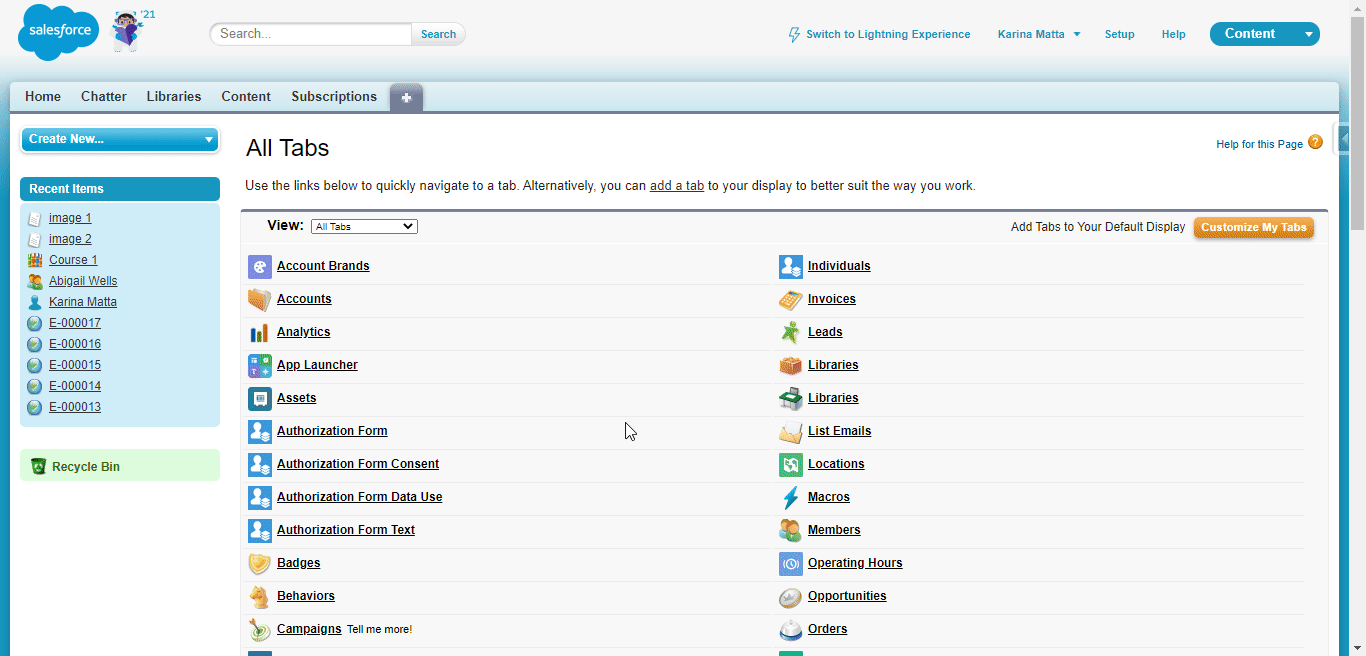Open recent item E-000013
Viewport: 1366px width, 656px height.
pyautogui.click(x=75, y=407)
